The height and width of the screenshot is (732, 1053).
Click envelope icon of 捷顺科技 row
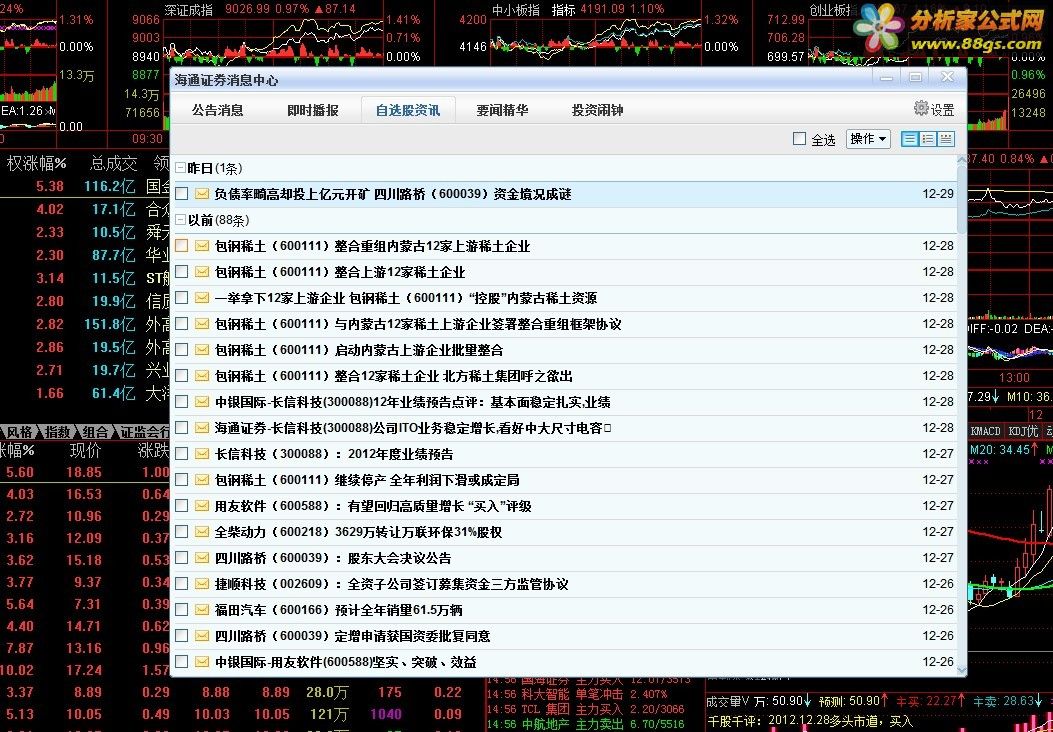click(x=202, y=584)
